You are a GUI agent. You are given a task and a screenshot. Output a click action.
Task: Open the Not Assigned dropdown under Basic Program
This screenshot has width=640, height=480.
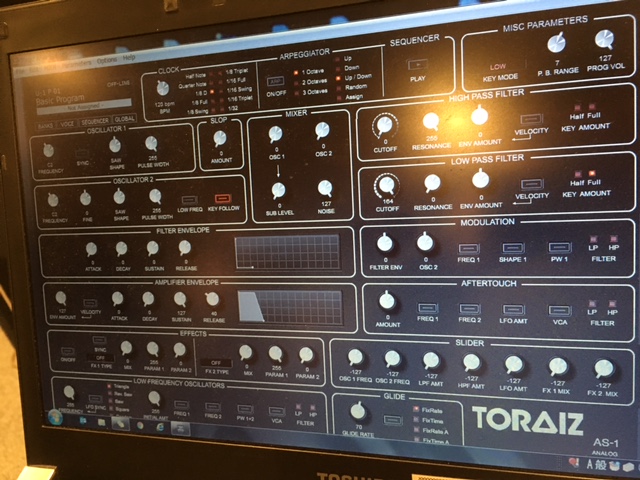pyautogui.click(x=84, y=105)
